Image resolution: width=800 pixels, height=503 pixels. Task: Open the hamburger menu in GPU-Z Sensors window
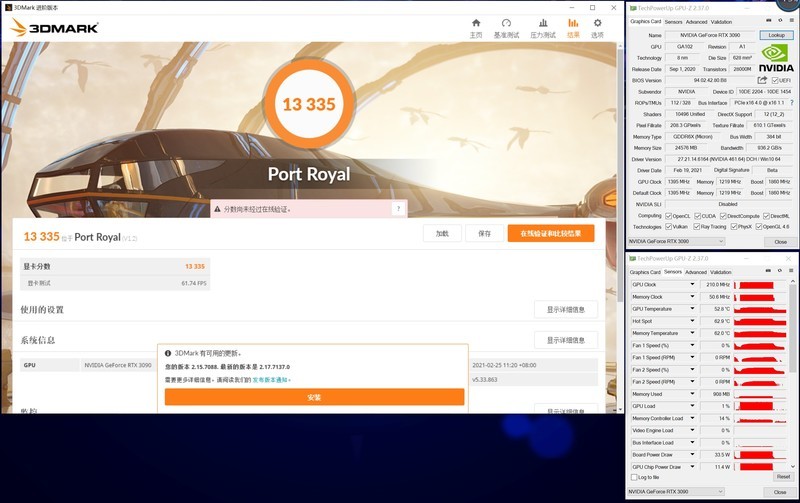click(791, 271)
